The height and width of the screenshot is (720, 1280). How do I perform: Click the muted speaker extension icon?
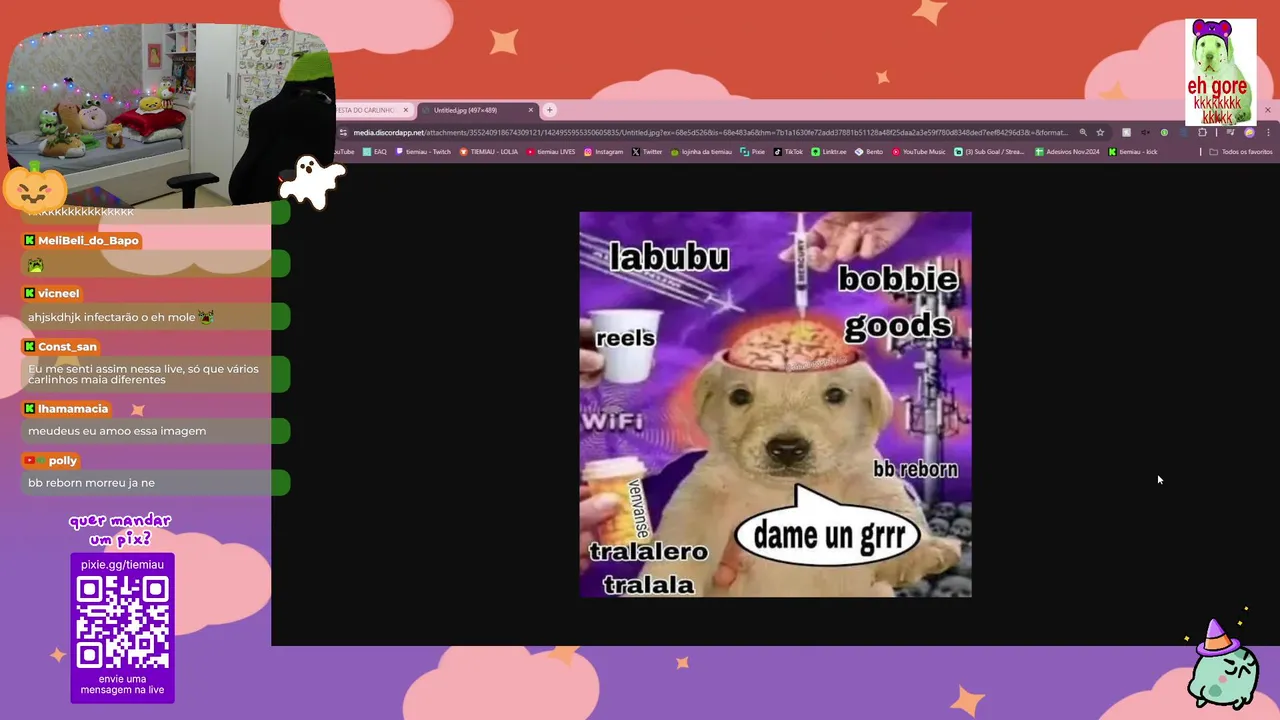[x=1145, y=132]
